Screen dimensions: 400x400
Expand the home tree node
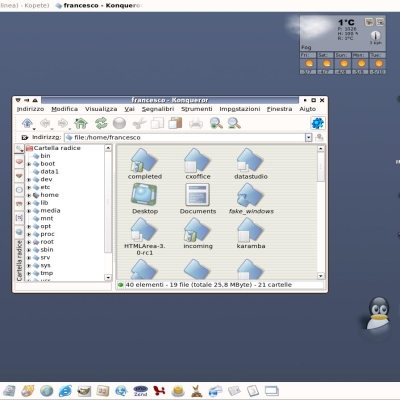pos(29,195)
